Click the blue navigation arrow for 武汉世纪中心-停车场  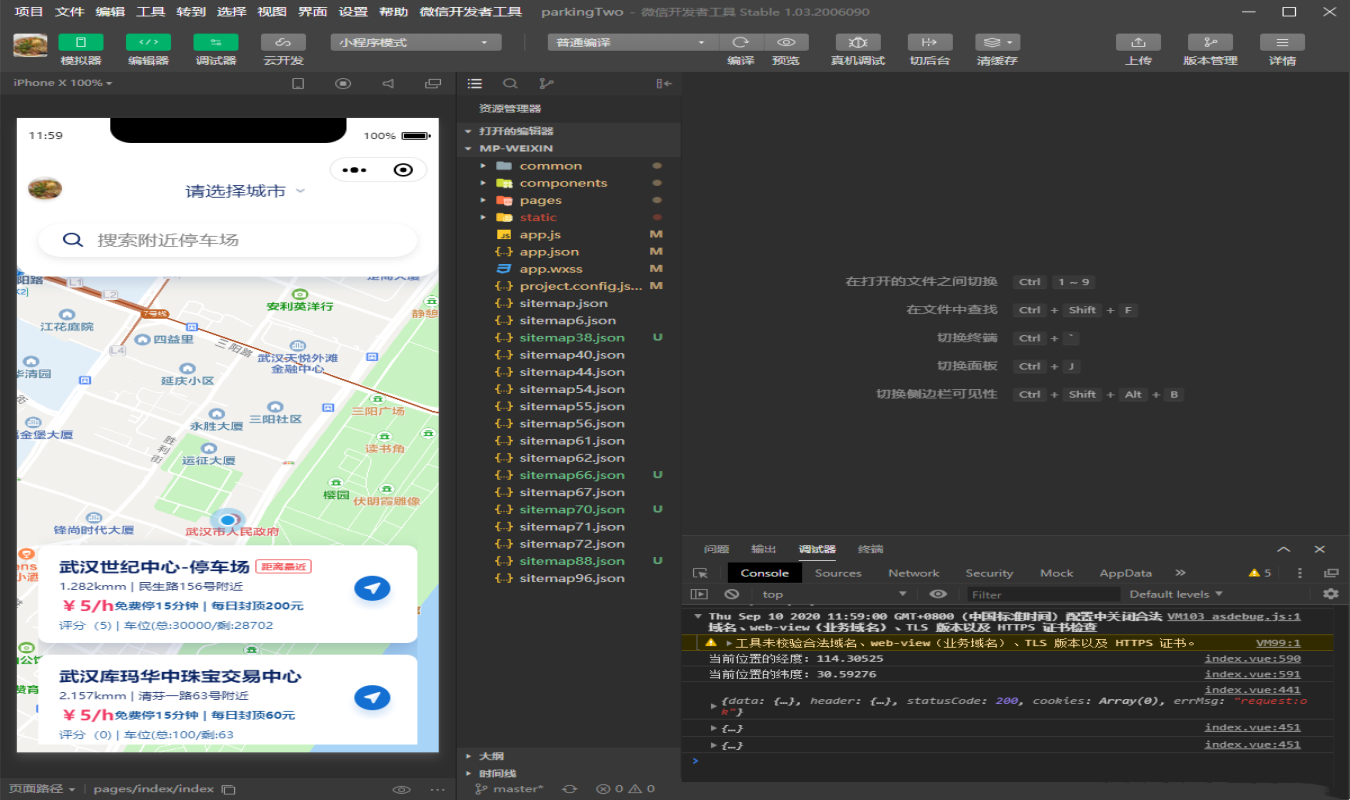click(372, 588)
